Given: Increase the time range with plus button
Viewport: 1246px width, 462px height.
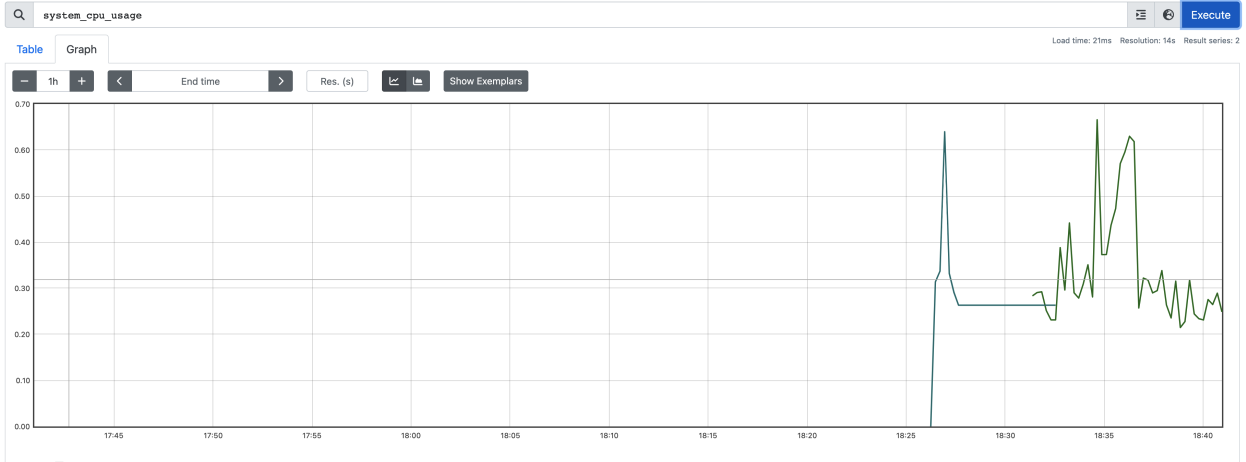Looking at the screenshot, I should click(82, 81).
